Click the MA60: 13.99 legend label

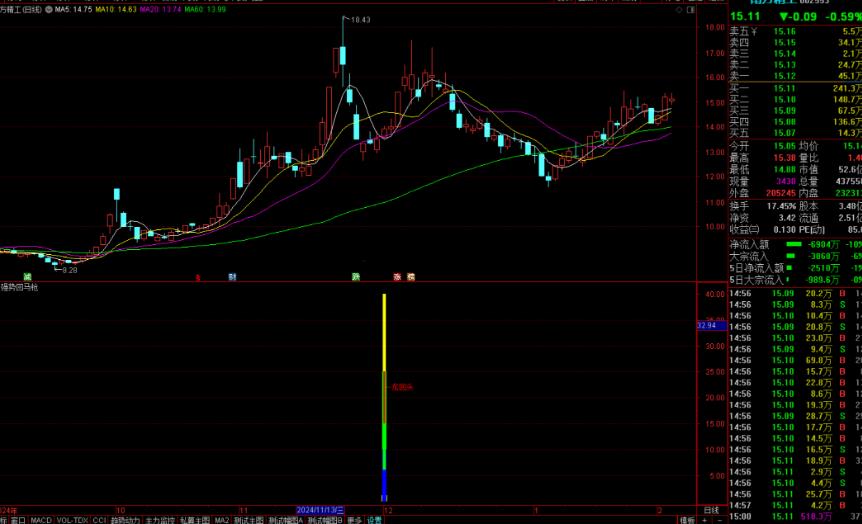205,10
